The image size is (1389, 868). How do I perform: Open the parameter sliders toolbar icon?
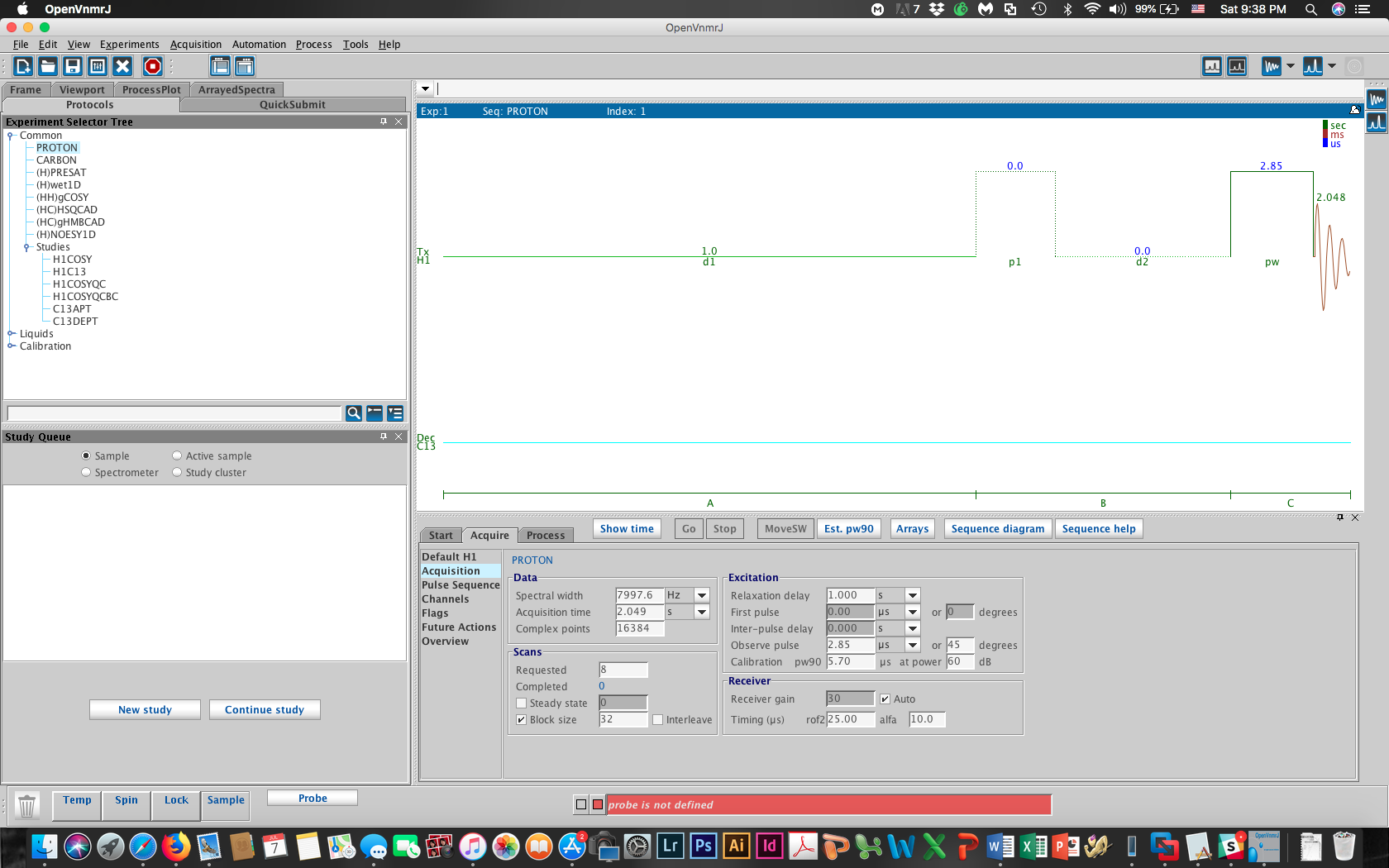coord(98,66)
